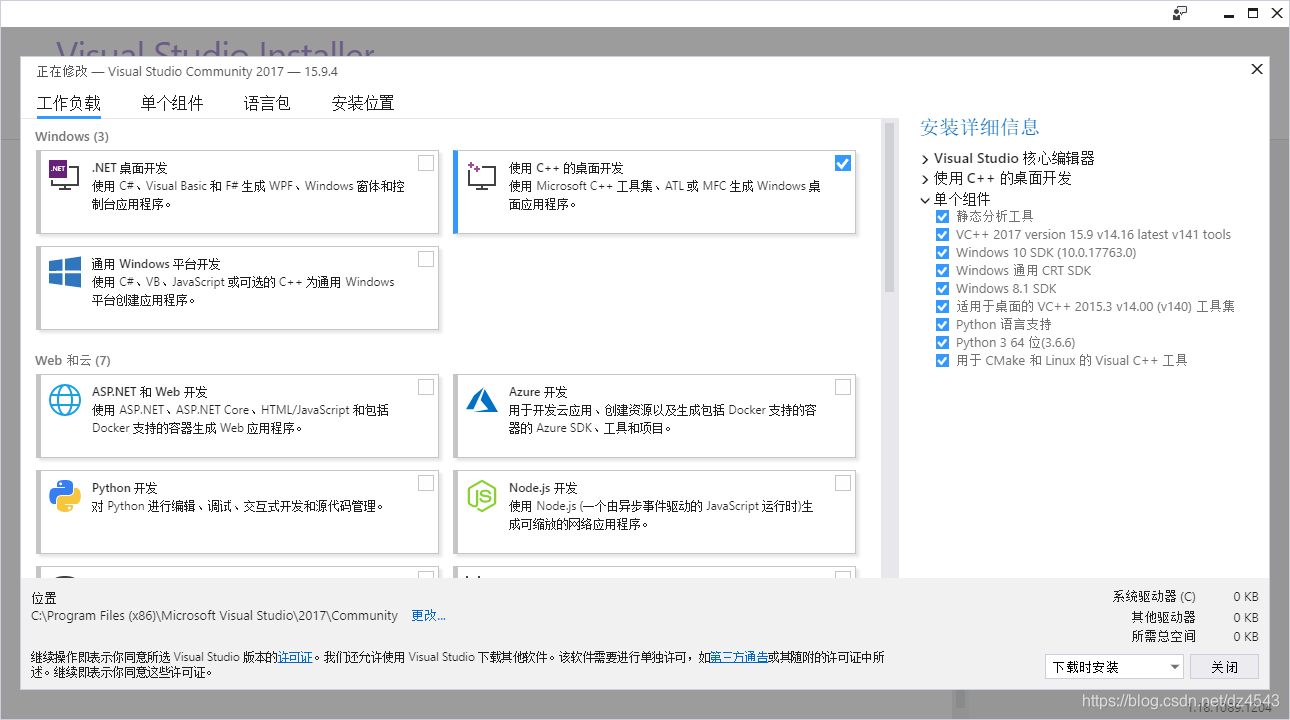
Task: Click the Web 和云 (7) group heading
Action: tap(72, 360)
